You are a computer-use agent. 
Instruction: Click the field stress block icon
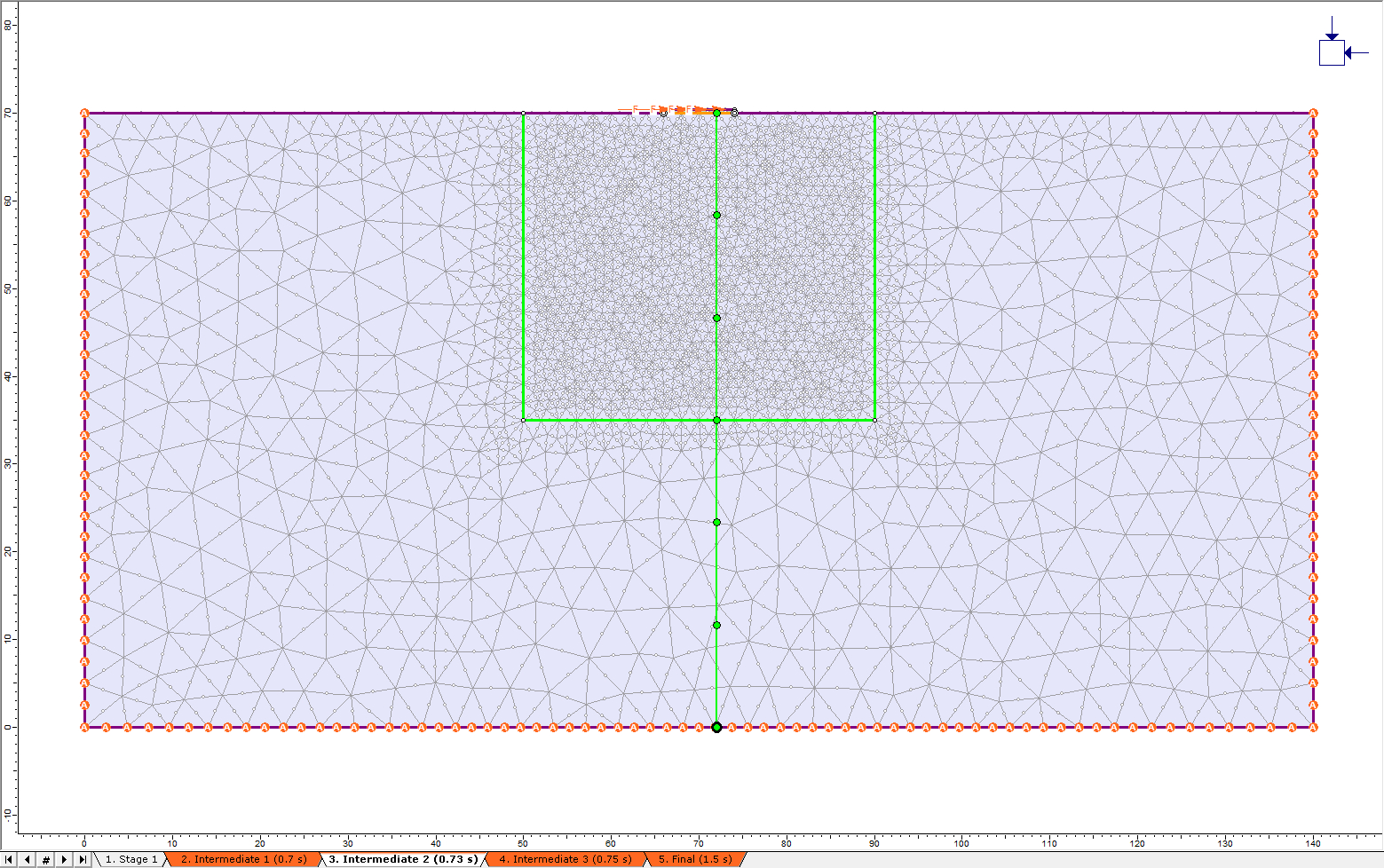(1332, 52)
